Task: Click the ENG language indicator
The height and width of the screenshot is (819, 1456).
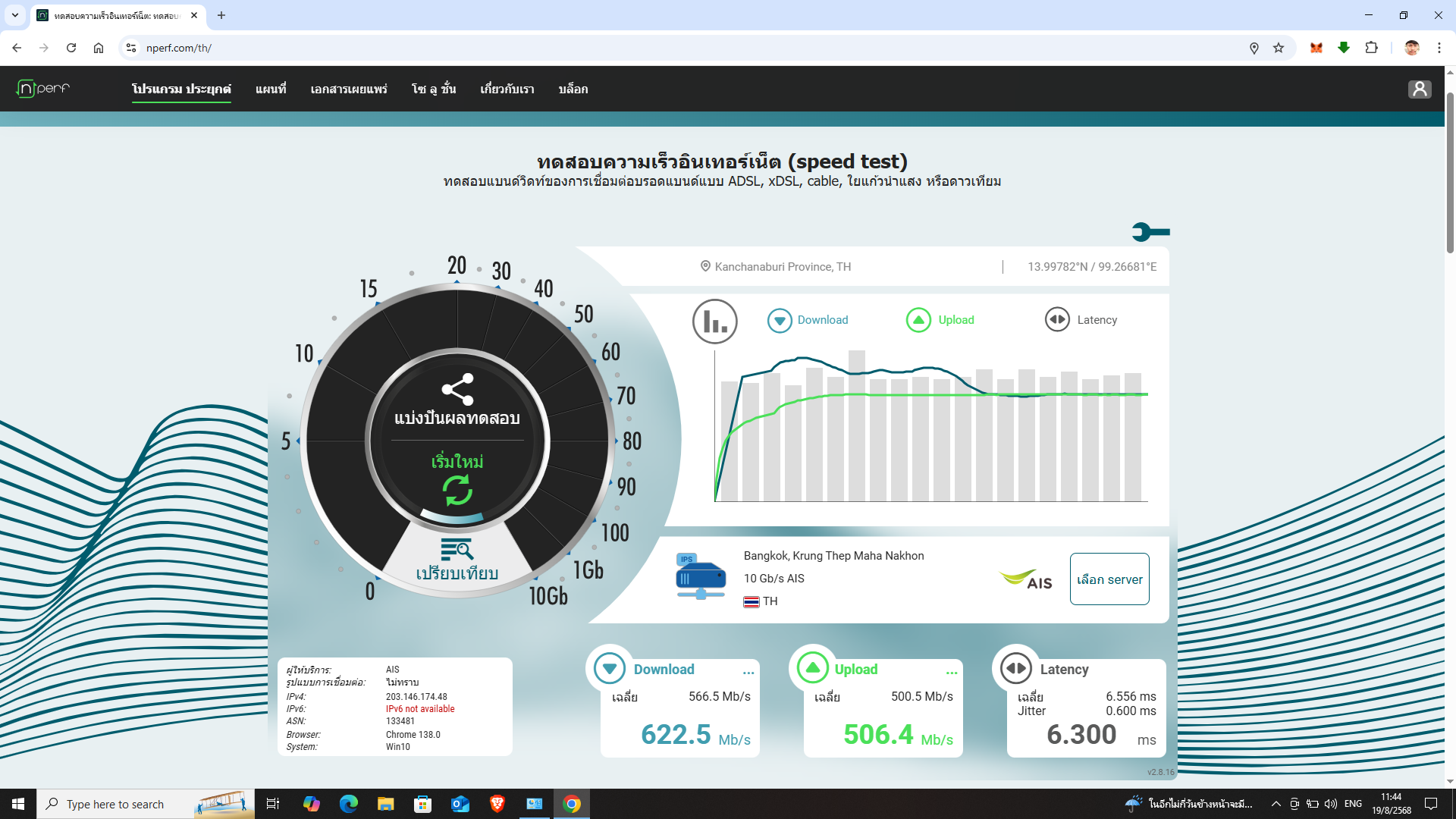Action: (x=1353, y=804)
